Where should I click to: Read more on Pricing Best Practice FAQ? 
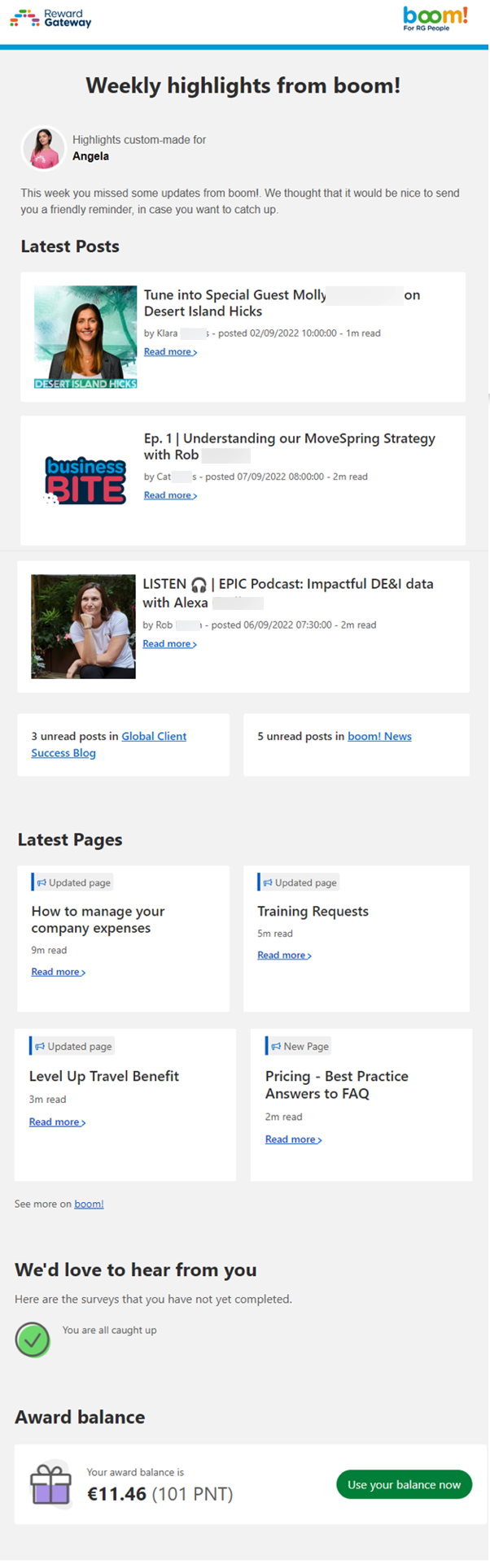coord(293,1139)
